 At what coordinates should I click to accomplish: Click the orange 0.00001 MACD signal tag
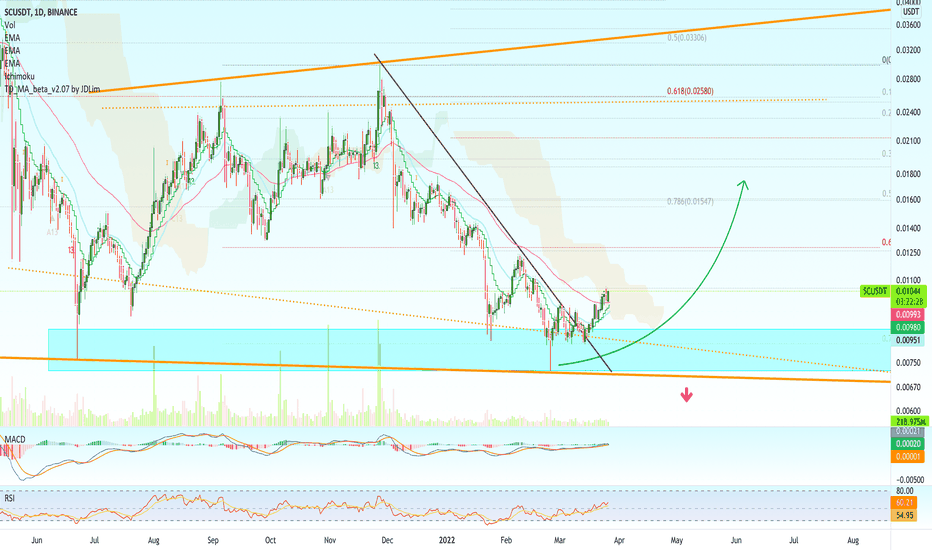pyautogui.click(x=908, y=457)
